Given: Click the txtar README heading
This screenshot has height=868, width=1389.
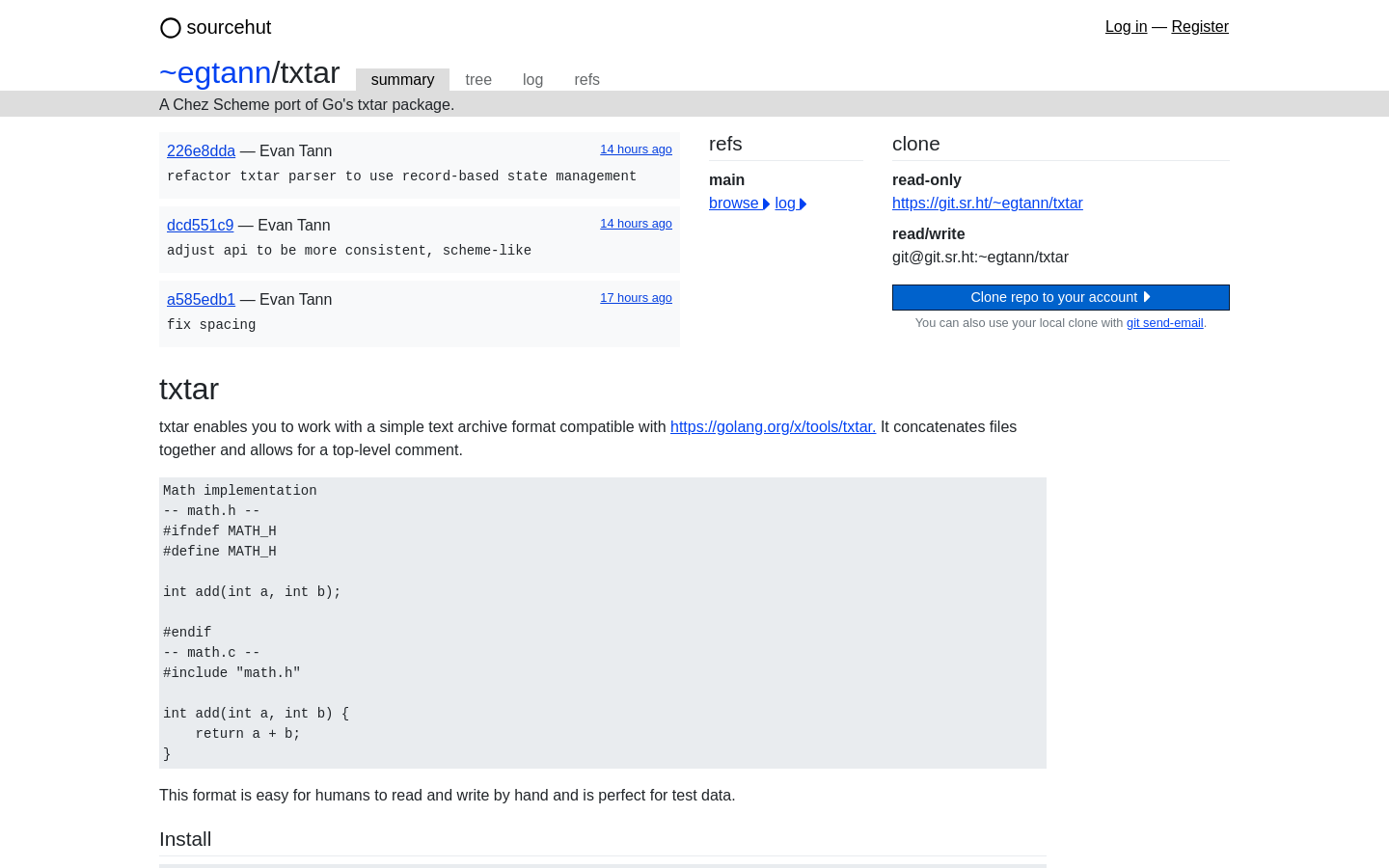Looking at the screenshot, I should point(189,389).
